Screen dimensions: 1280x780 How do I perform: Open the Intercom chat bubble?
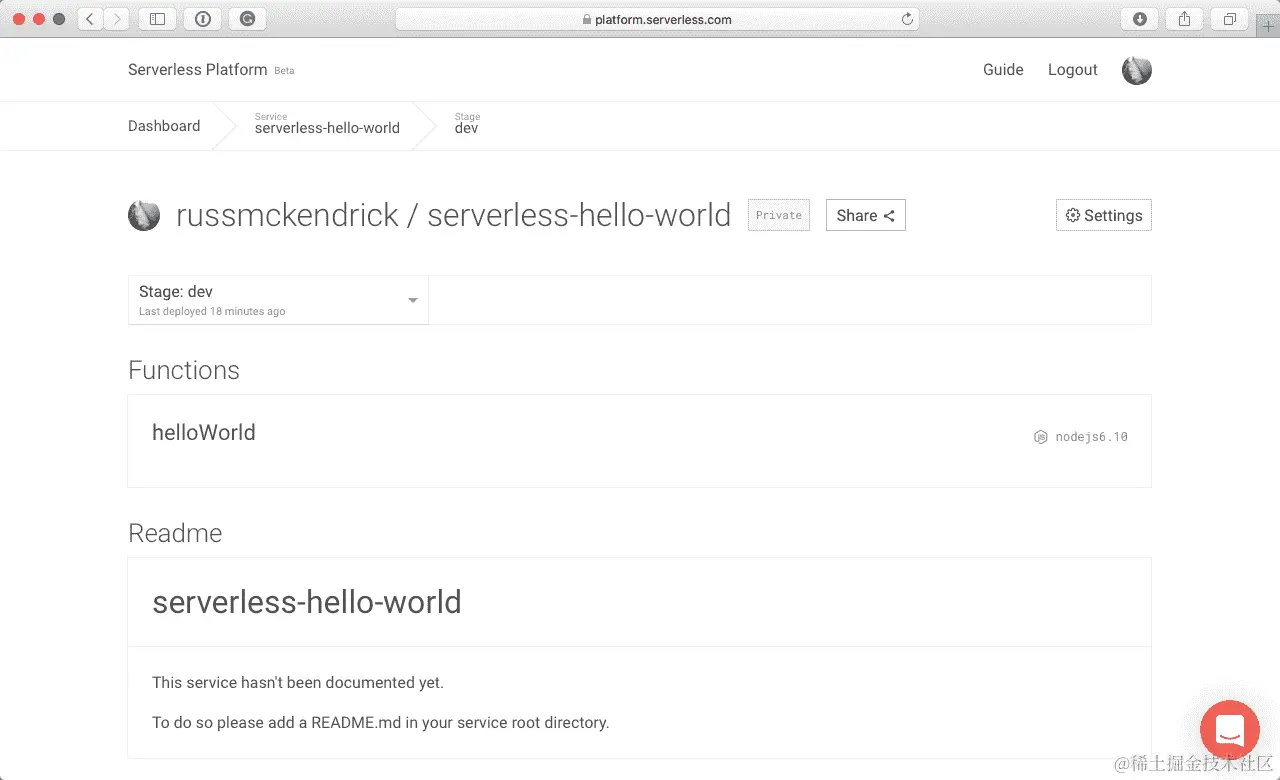pos(1230,731)
